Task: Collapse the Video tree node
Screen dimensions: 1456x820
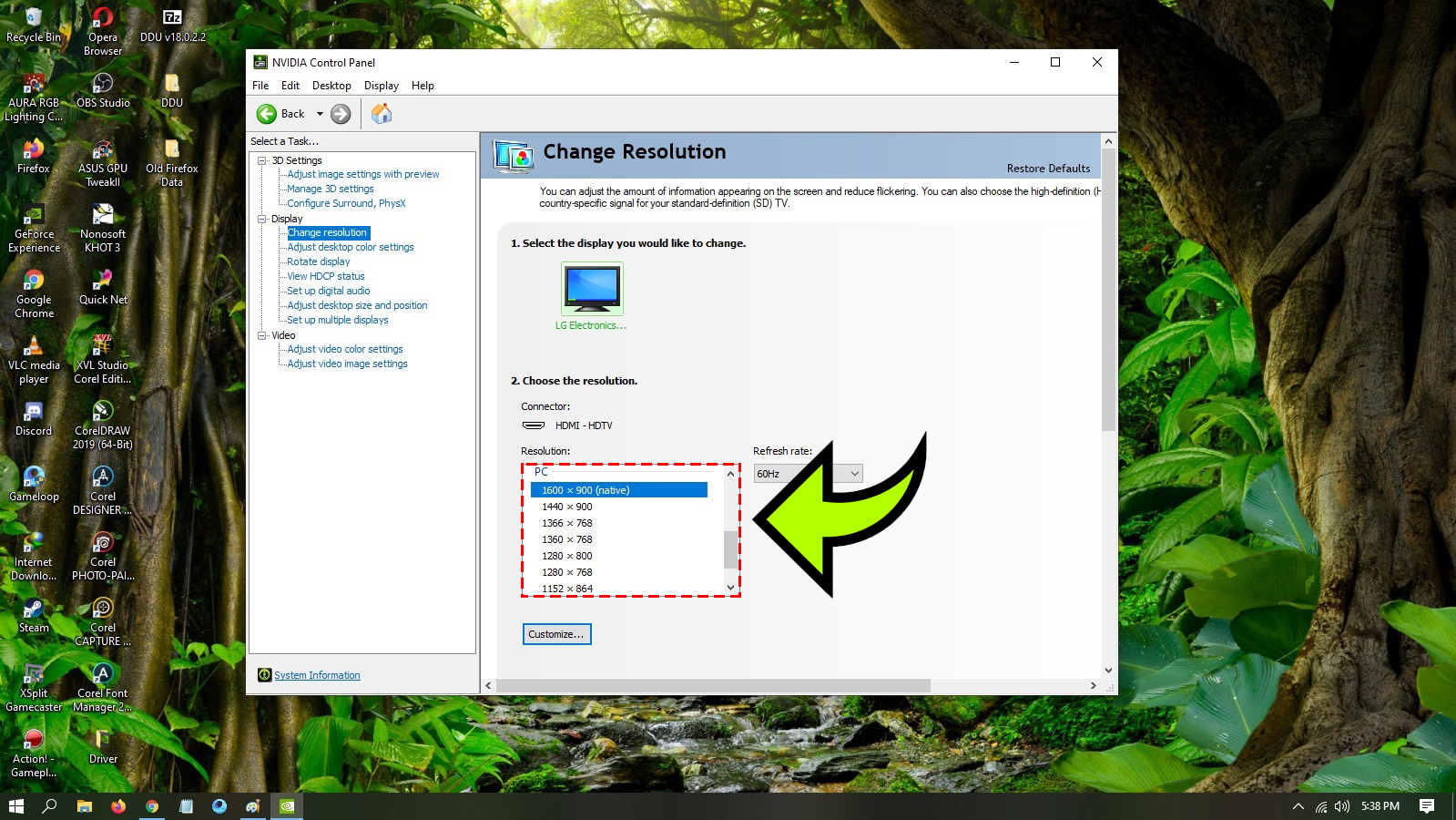Action: 262,335
